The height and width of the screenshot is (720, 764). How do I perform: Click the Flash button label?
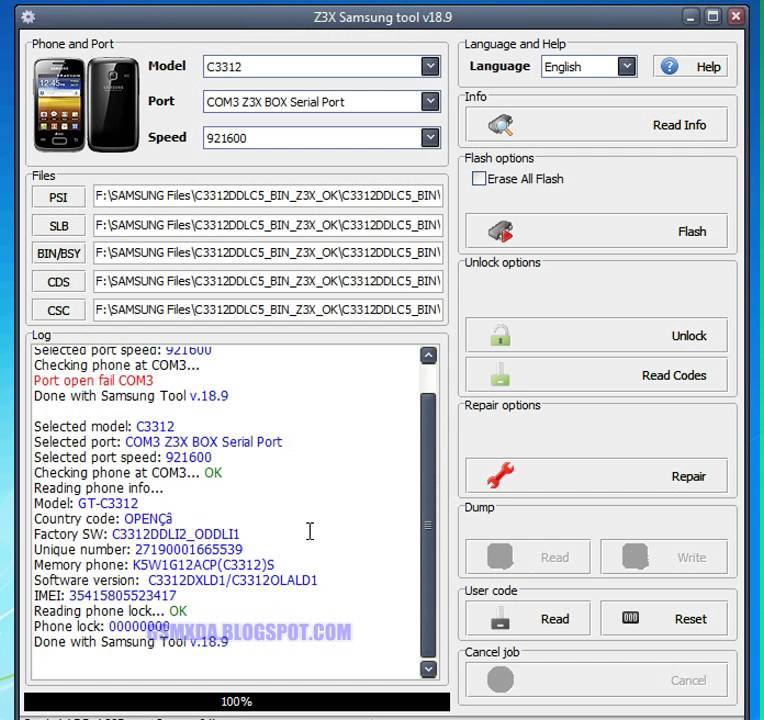[x=692, y=231]
